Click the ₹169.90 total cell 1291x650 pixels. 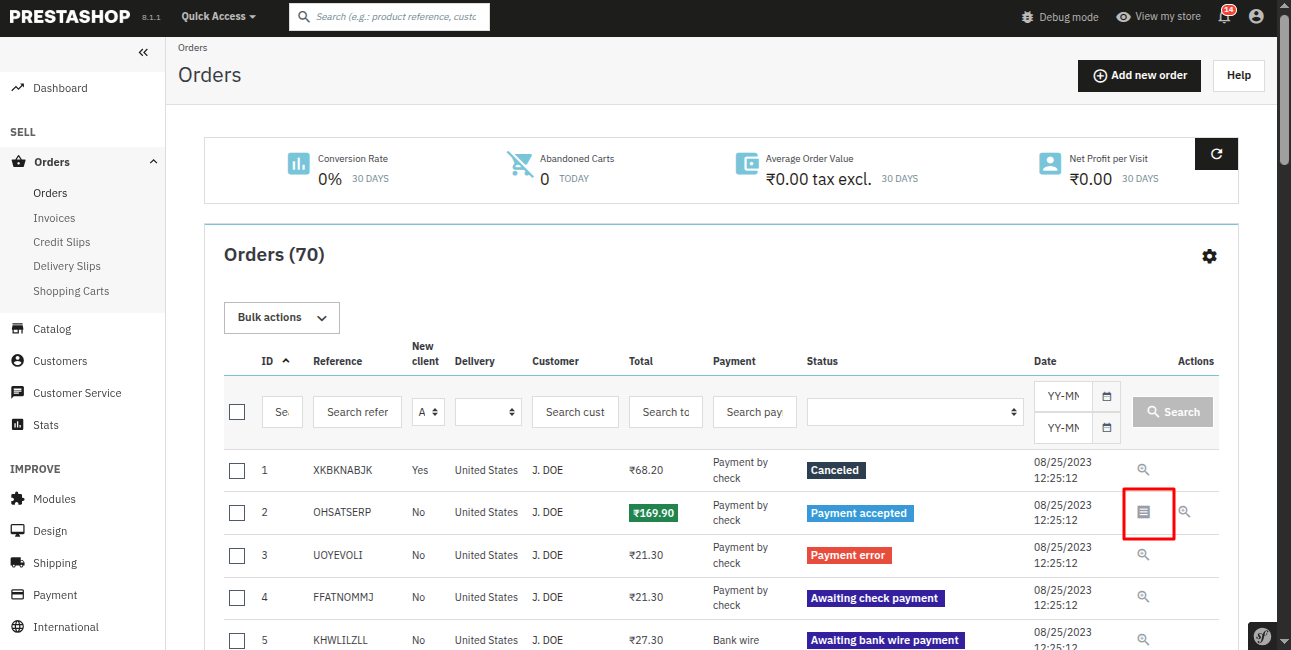[653, 513]
